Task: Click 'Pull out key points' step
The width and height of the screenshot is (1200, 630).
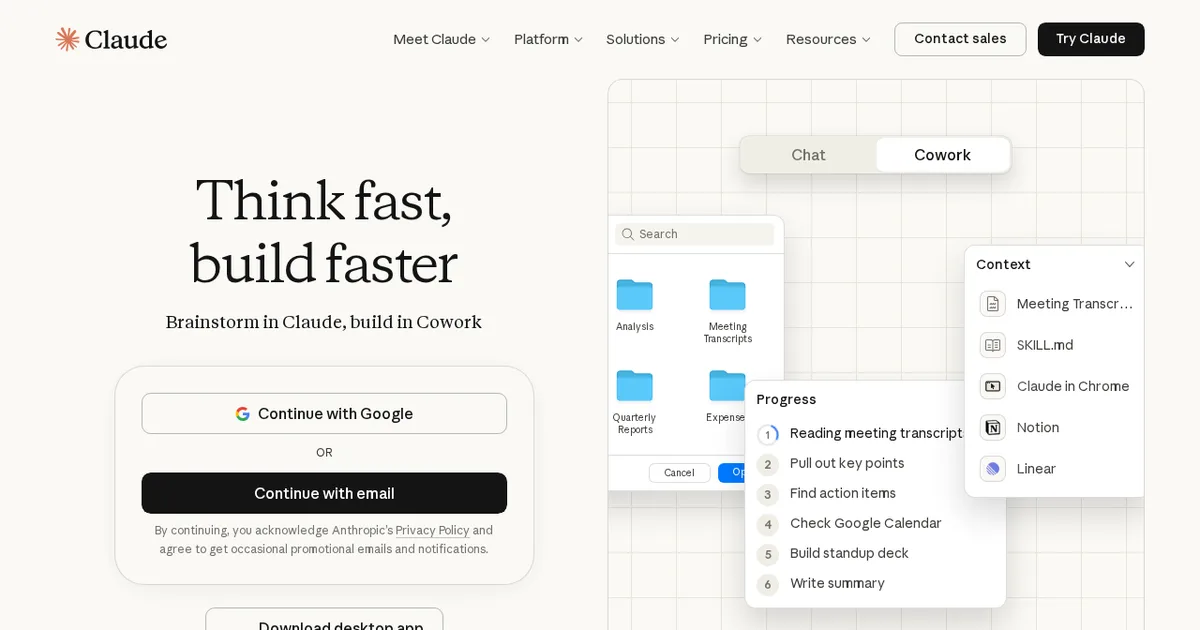Action: [847, 464]
